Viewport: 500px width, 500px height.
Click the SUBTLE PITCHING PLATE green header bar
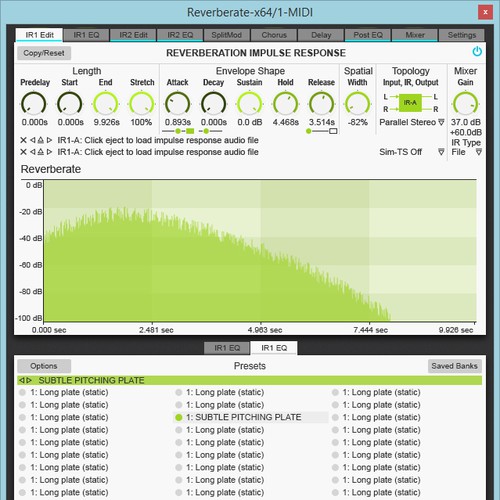click(x=249, y=380)
